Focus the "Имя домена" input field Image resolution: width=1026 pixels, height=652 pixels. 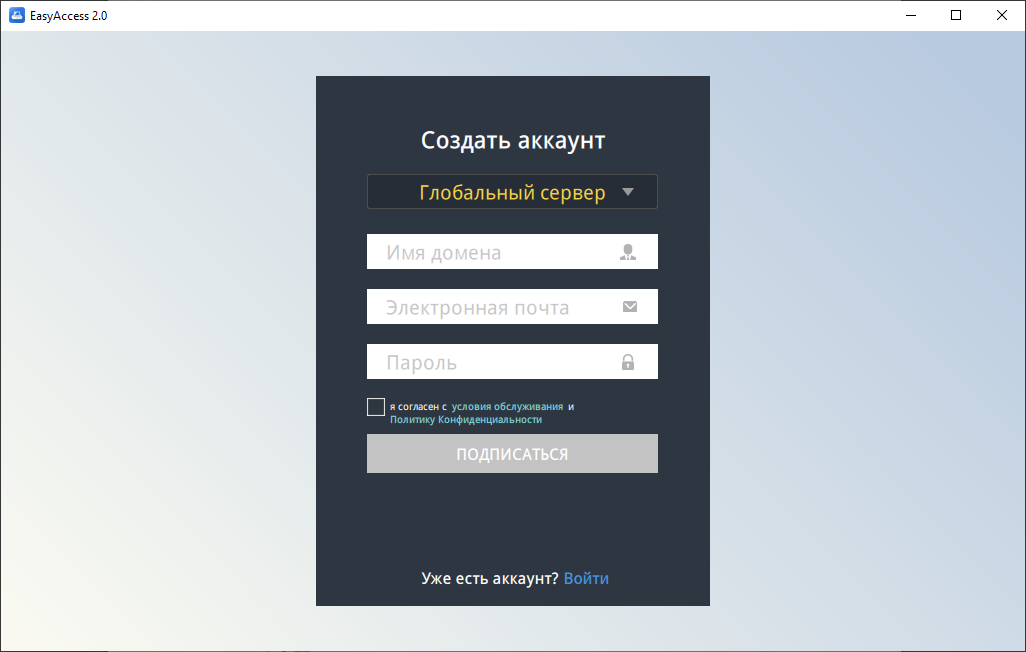tap(495, 252)
